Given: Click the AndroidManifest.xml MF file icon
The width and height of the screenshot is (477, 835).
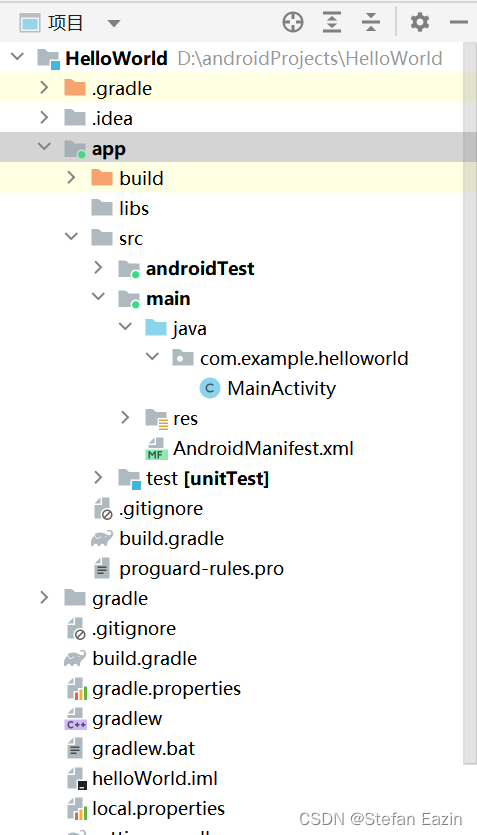Looking at the screenshot, I should coord(157,448).
